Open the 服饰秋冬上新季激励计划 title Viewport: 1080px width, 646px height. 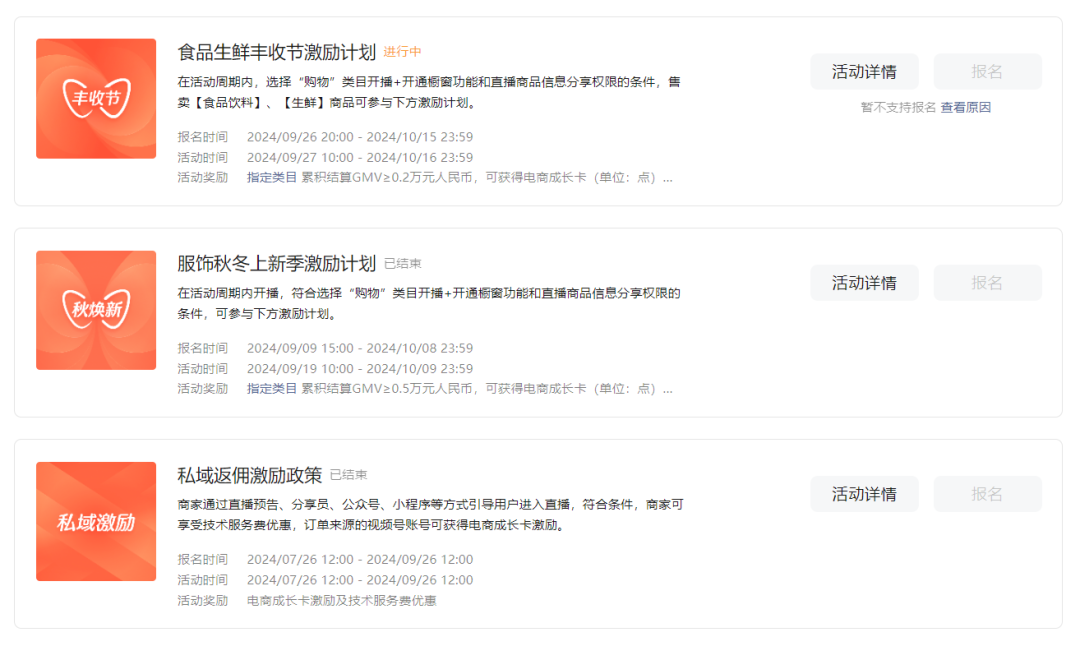pos(276,264)
